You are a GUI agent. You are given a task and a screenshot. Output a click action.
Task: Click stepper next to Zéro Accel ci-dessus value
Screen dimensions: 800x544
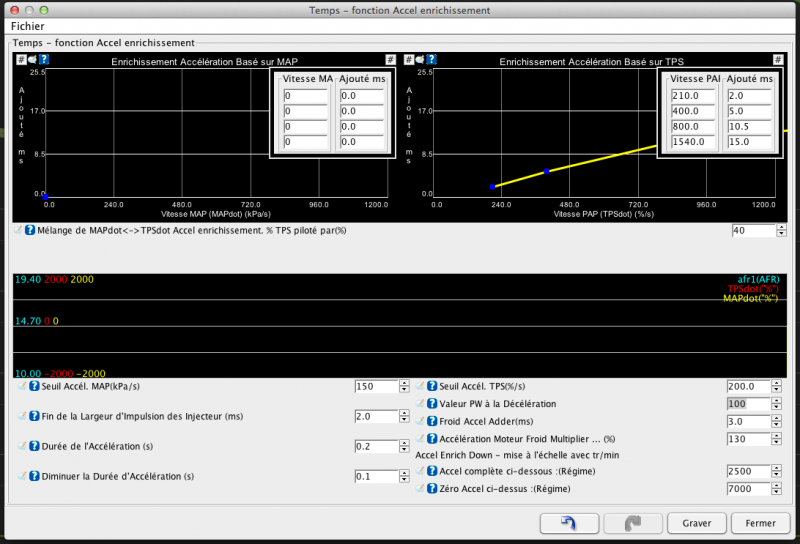click(777, 489)
